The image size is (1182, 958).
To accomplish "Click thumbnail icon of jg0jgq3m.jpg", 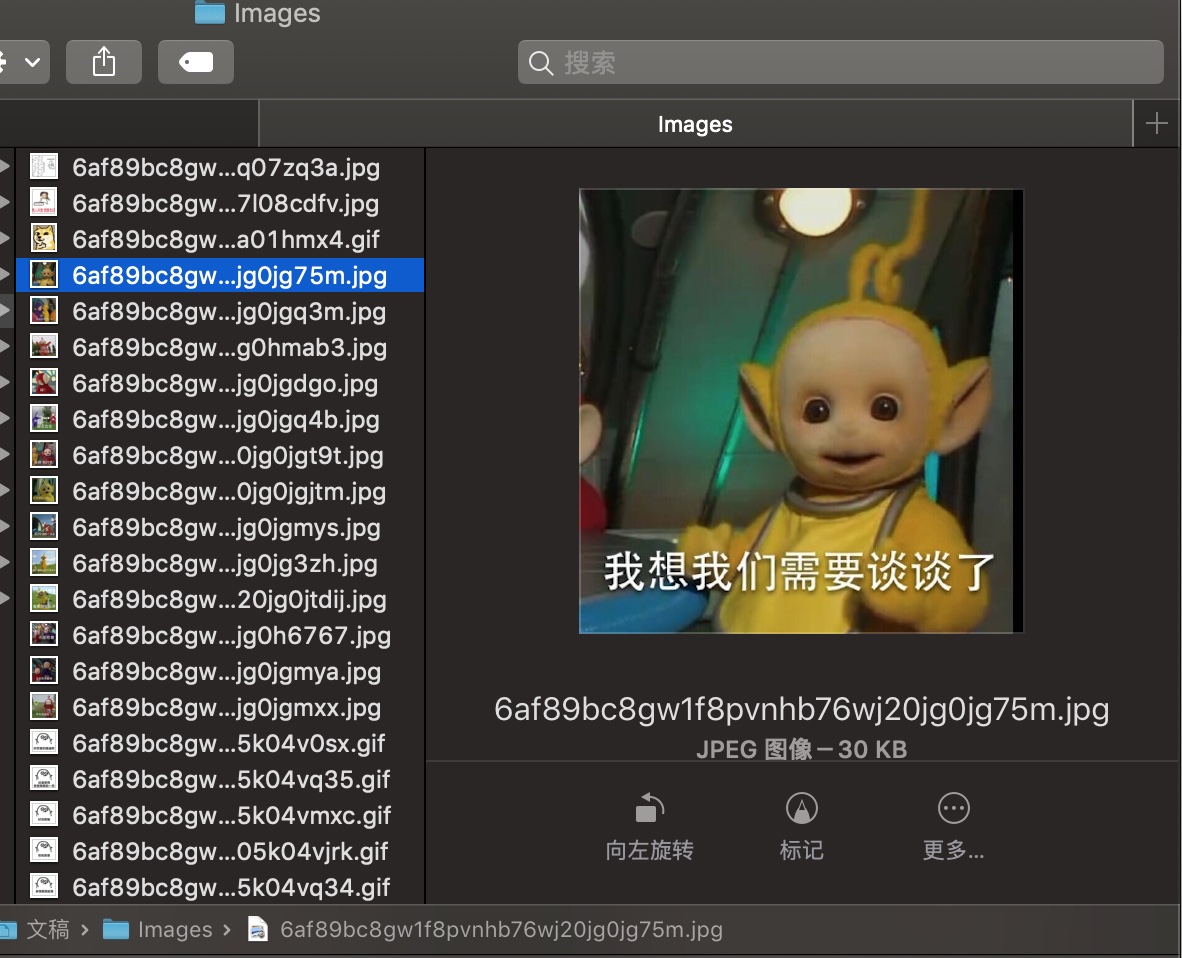I will click(x=44, y=311).
